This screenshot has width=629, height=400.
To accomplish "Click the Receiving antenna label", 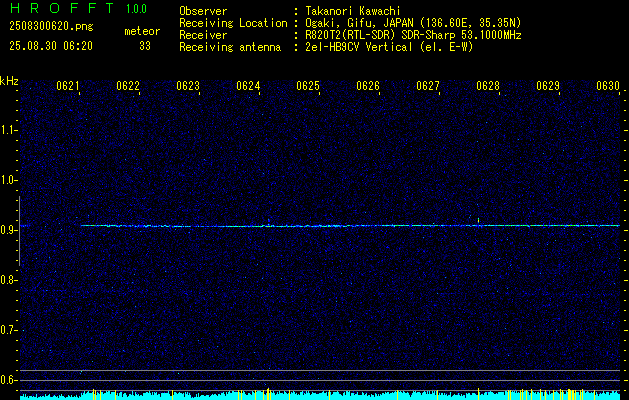I will point(230,47).
